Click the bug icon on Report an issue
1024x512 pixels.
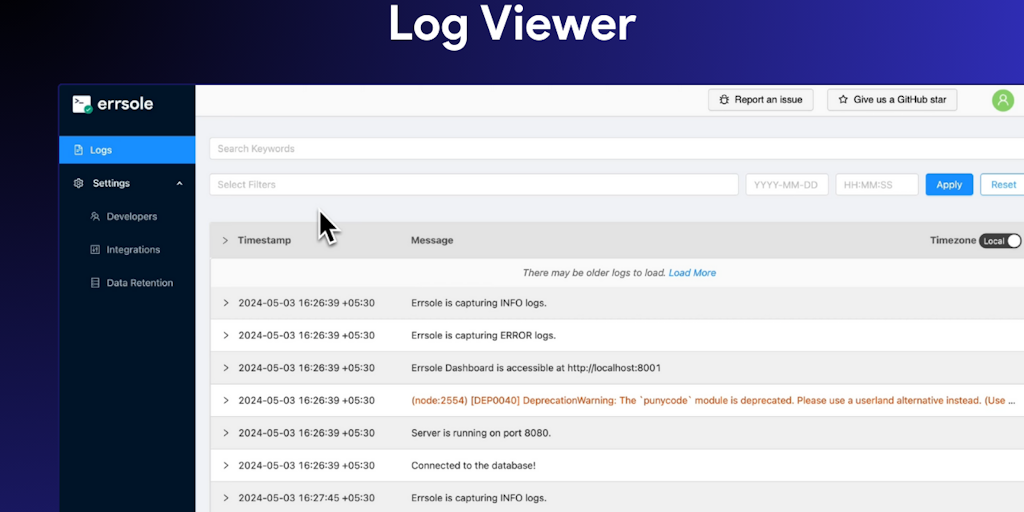point(724,100)
